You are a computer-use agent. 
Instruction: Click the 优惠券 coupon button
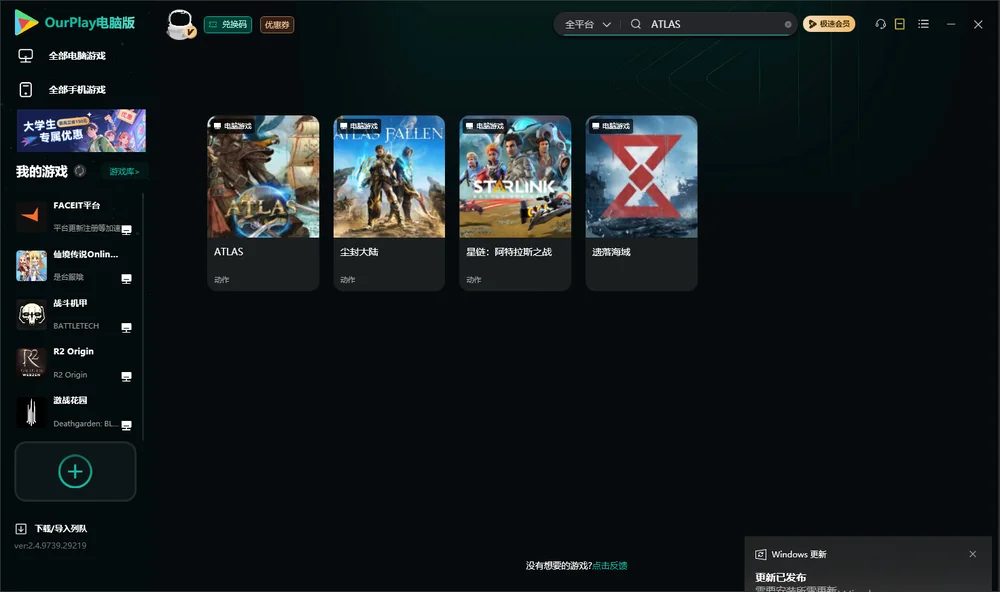click(277, 25)
